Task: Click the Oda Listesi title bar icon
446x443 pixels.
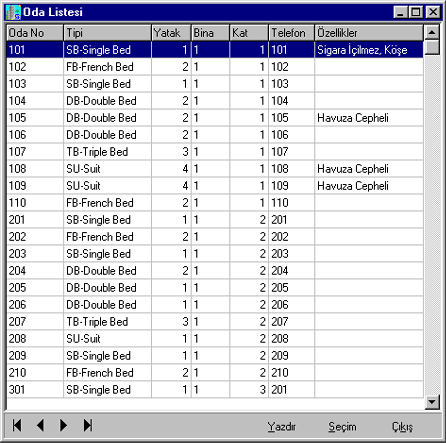Action: coord(13,12)
